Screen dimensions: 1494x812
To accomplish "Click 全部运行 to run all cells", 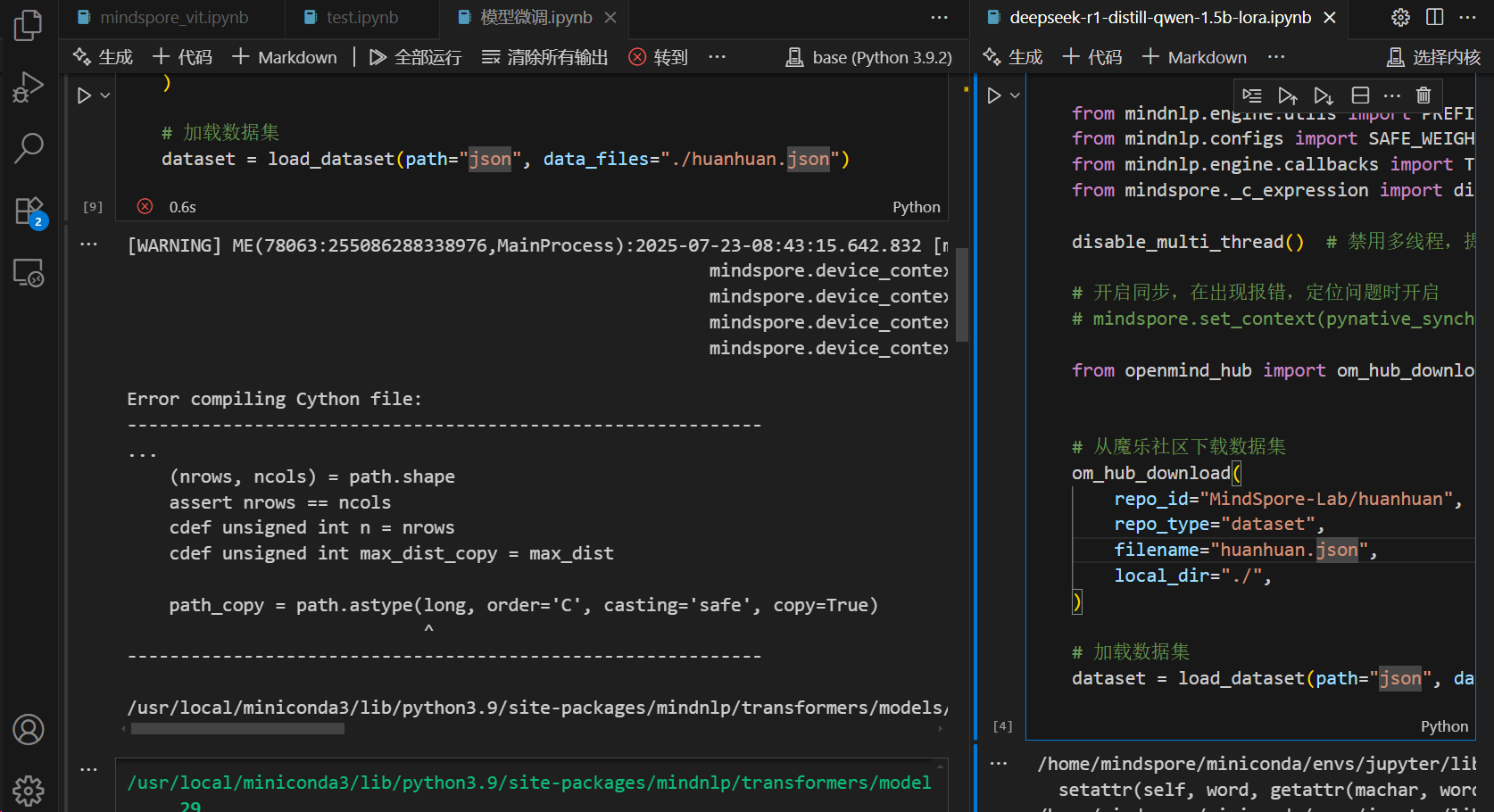I will pyautogui.click(x=416, y=57).
